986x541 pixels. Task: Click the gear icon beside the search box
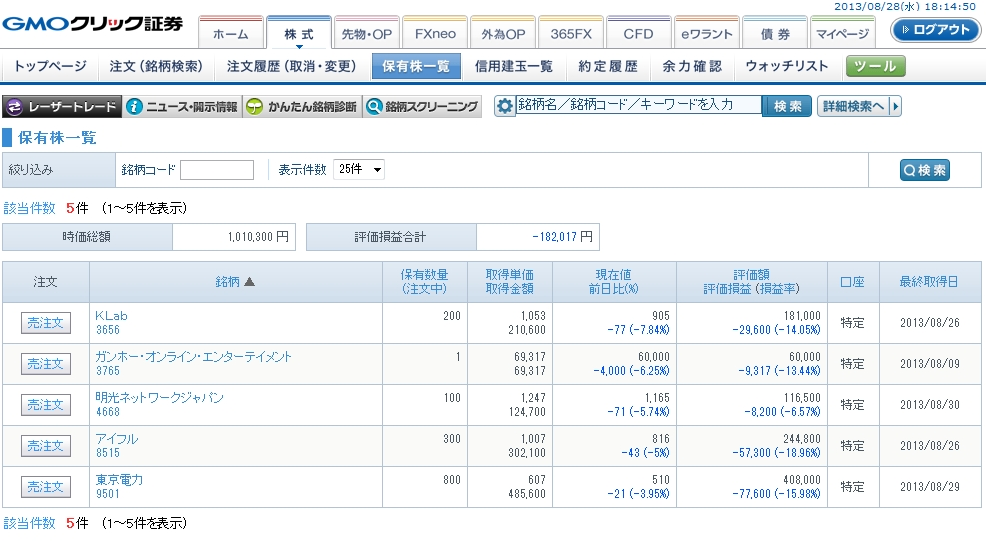[x=505, y=106]
